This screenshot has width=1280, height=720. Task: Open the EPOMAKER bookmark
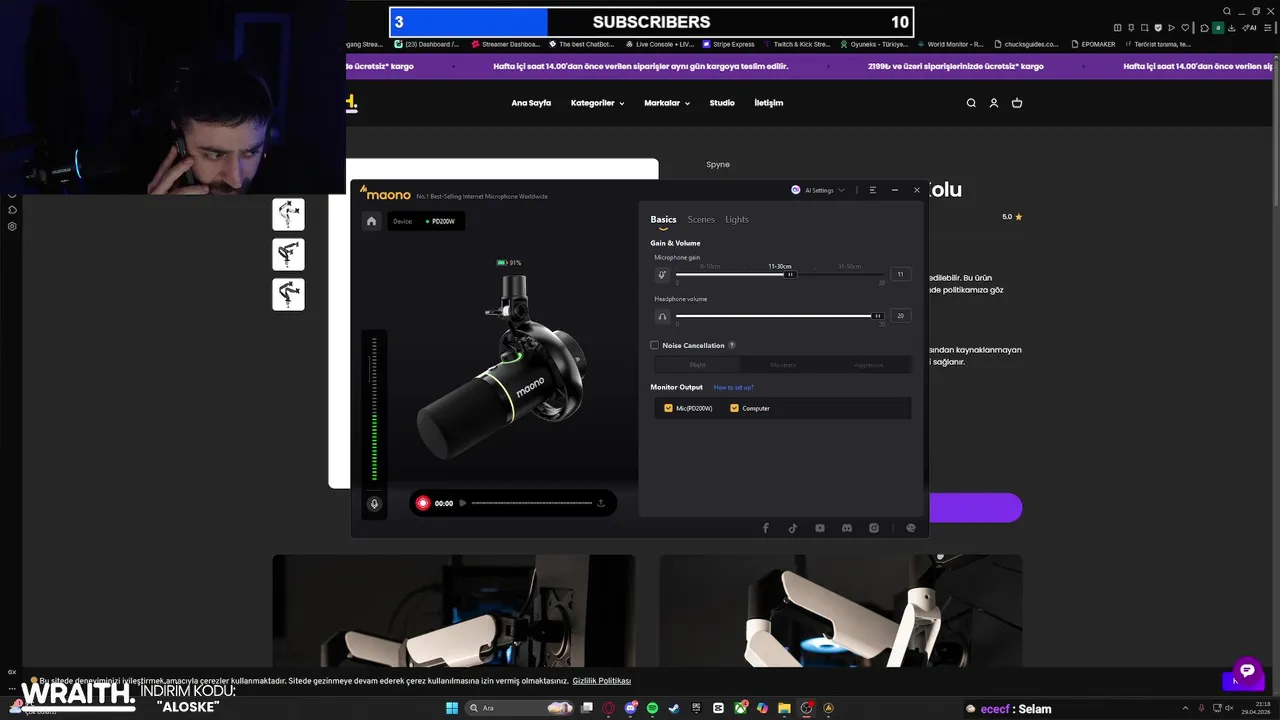[1092, 44]
